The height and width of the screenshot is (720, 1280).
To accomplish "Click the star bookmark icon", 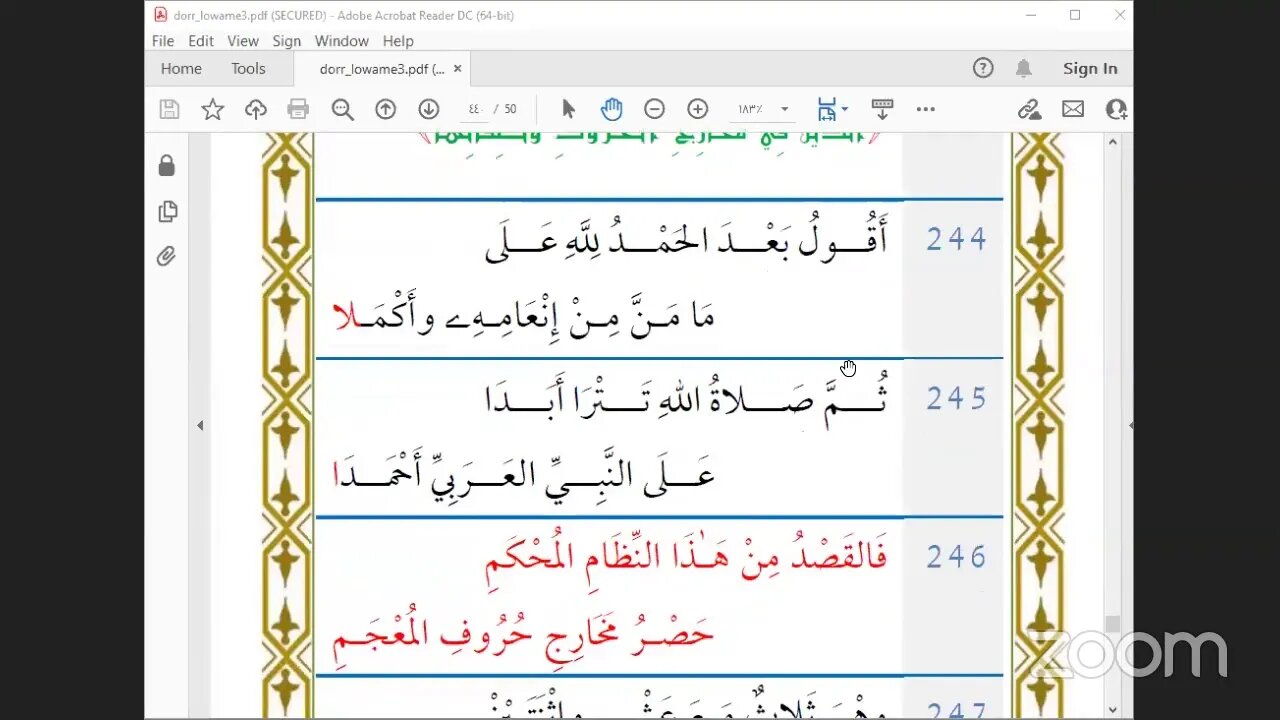I will [213, 109].
